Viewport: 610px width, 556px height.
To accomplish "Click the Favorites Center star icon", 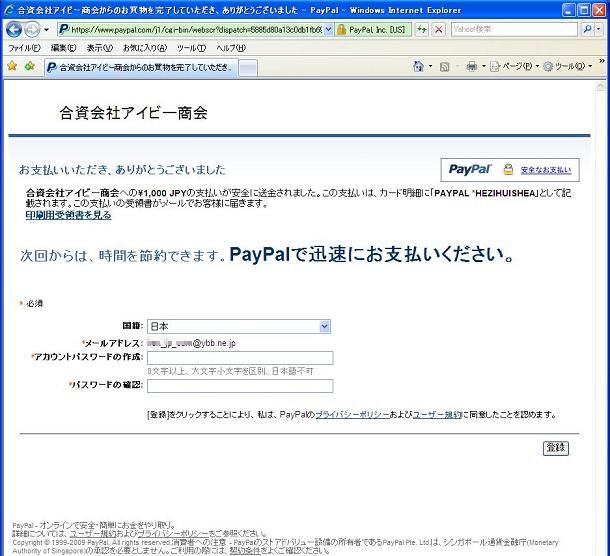I will pos(12,67).
